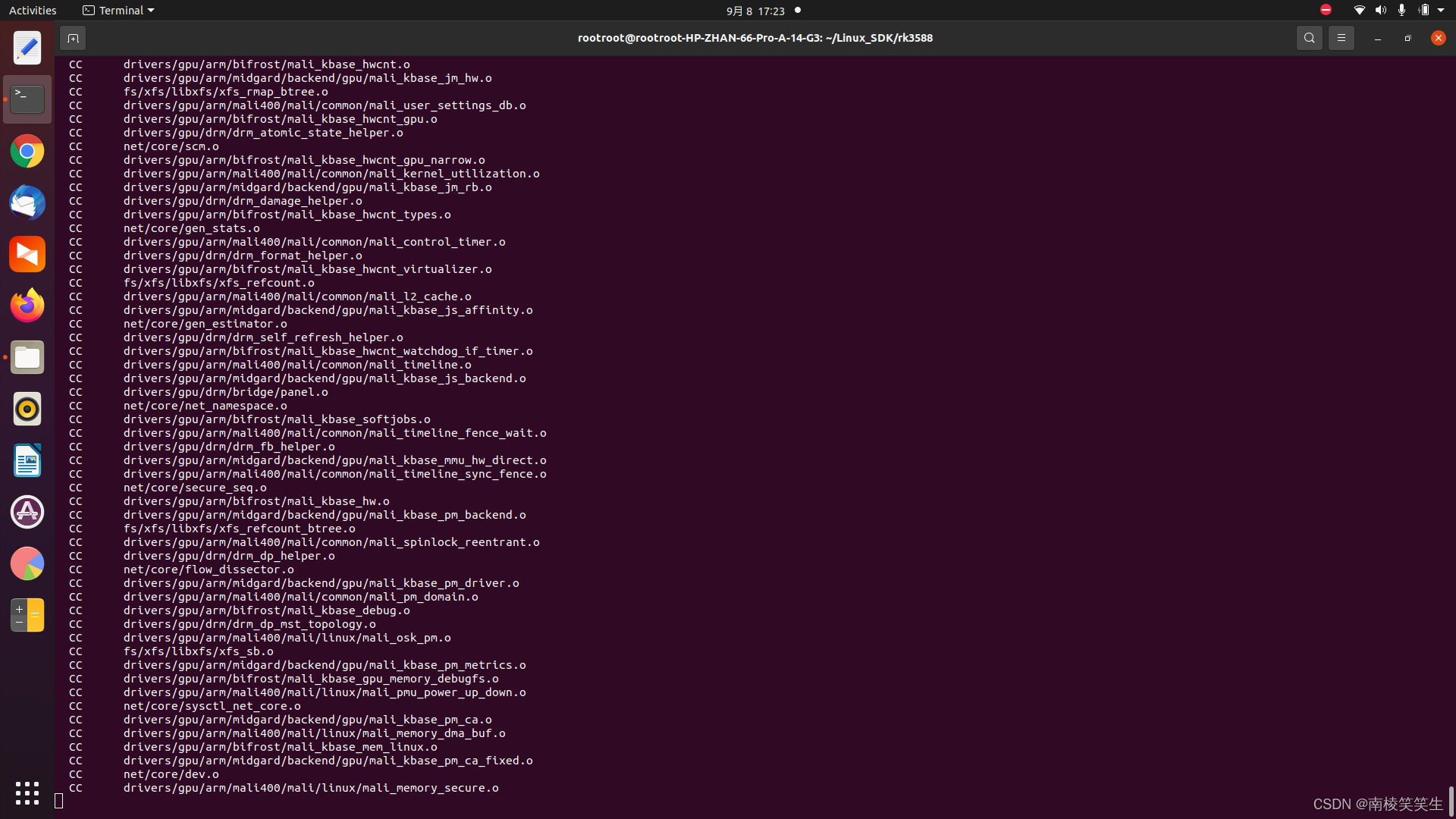Open the clock and calendar panel
Screen dimensions: 1456x819
click(x=755, y=11)
